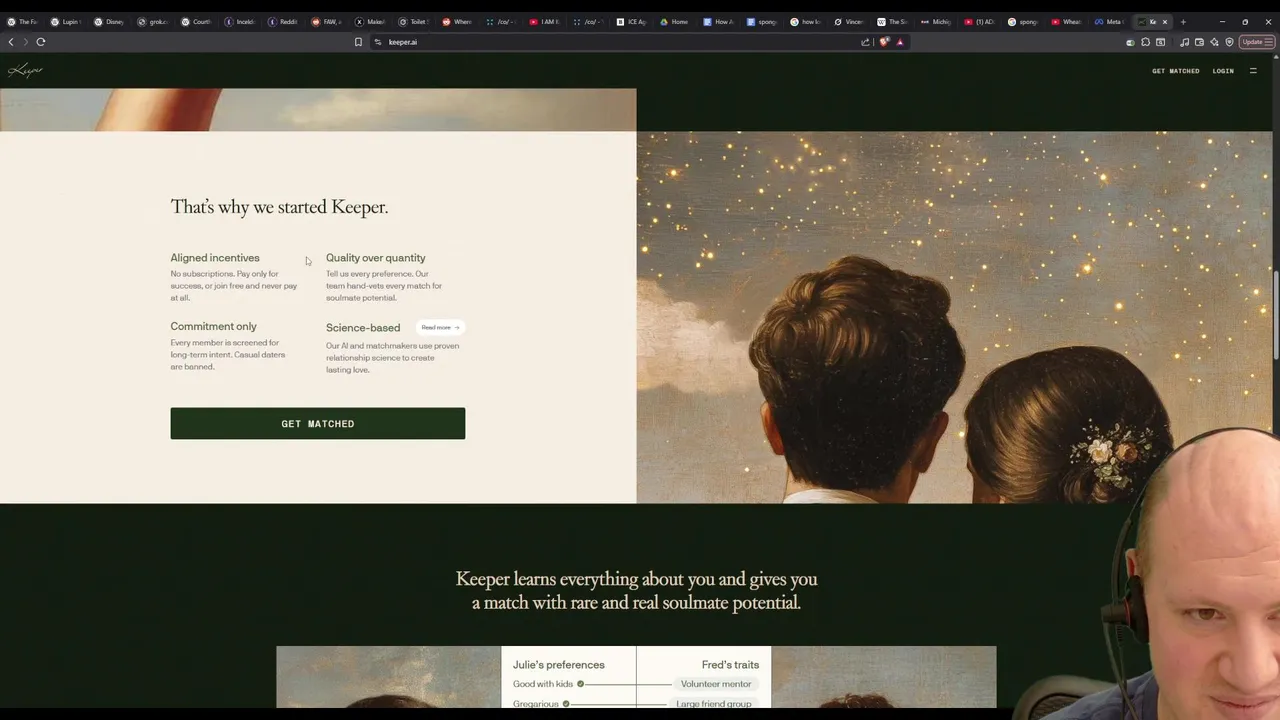Click the green GET MATCHED button

[x=317, y=423]
